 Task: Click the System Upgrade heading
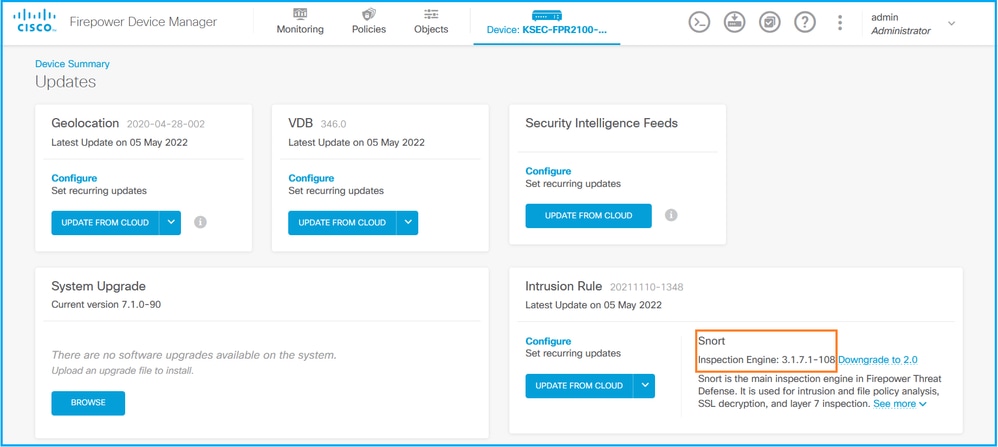pos(99,287)
